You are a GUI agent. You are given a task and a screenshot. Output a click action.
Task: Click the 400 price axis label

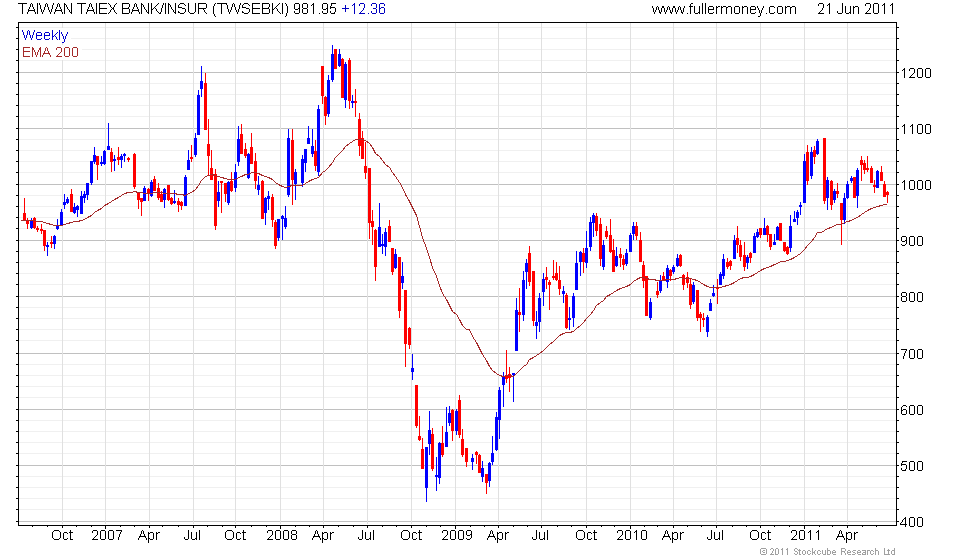click(912, 522)
